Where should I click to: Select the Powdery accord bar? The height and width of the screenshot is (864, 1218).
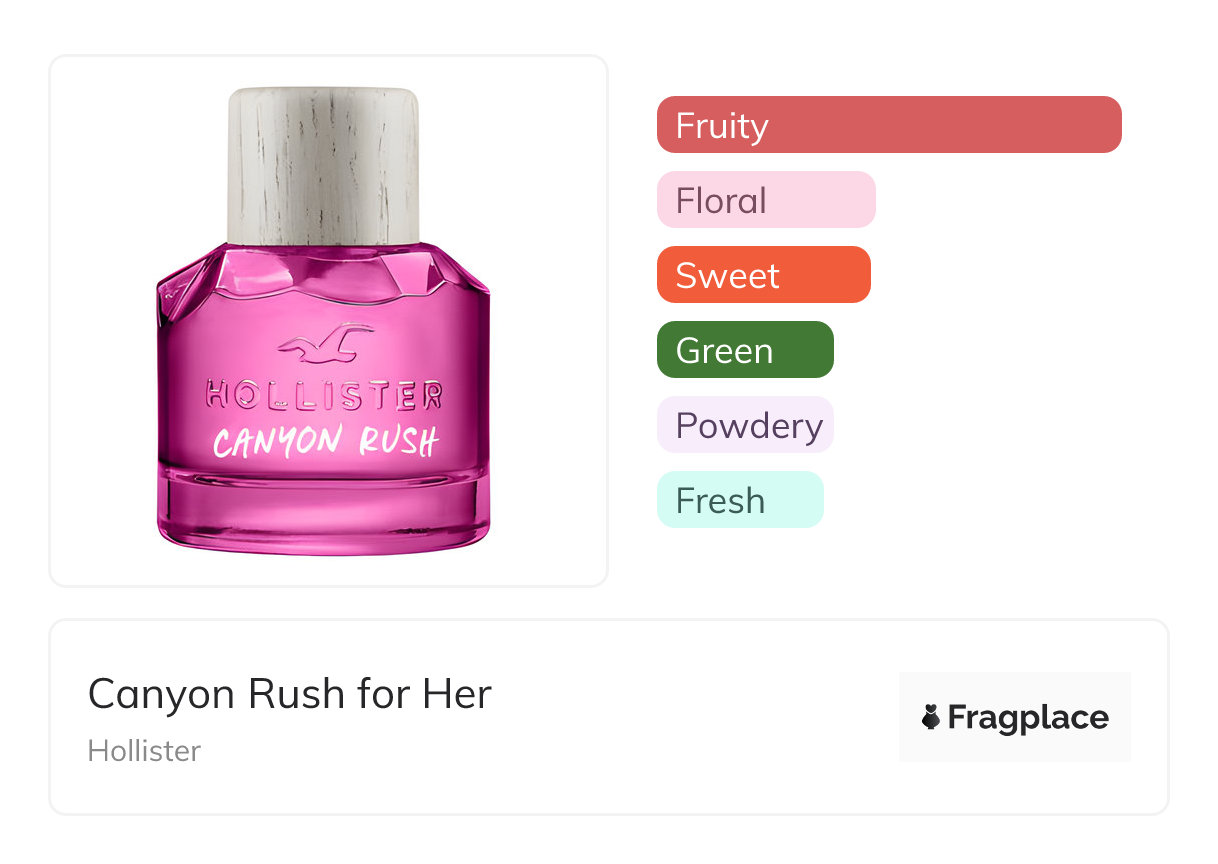(744, 425)
